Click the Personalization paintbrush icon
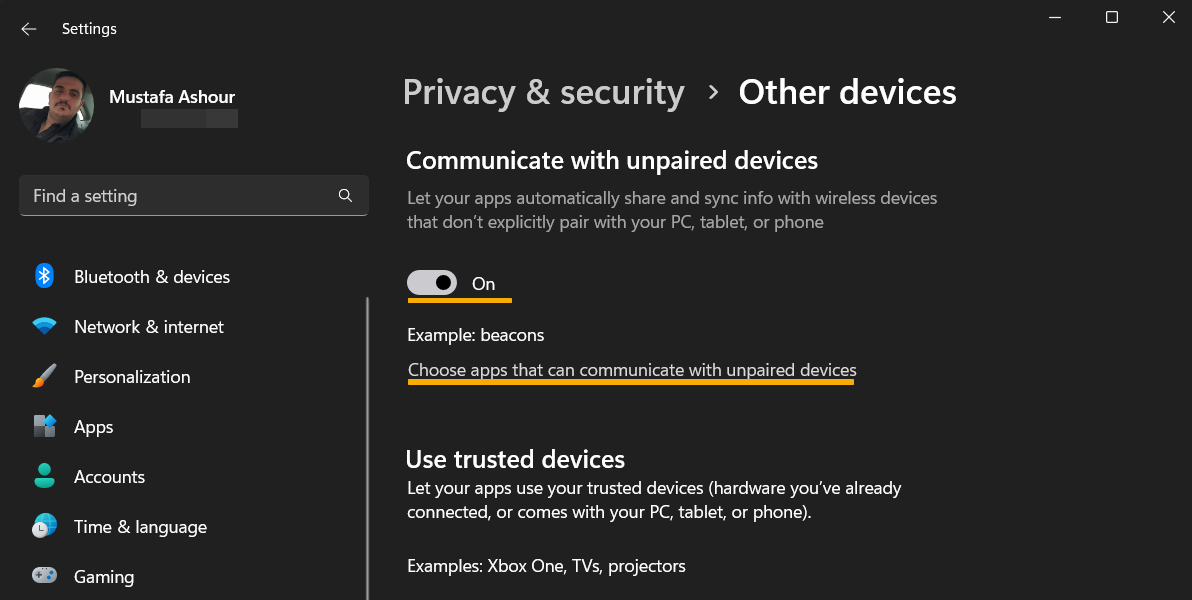The height and width of the screenshot is (600, 1192). tap(44, 376)
